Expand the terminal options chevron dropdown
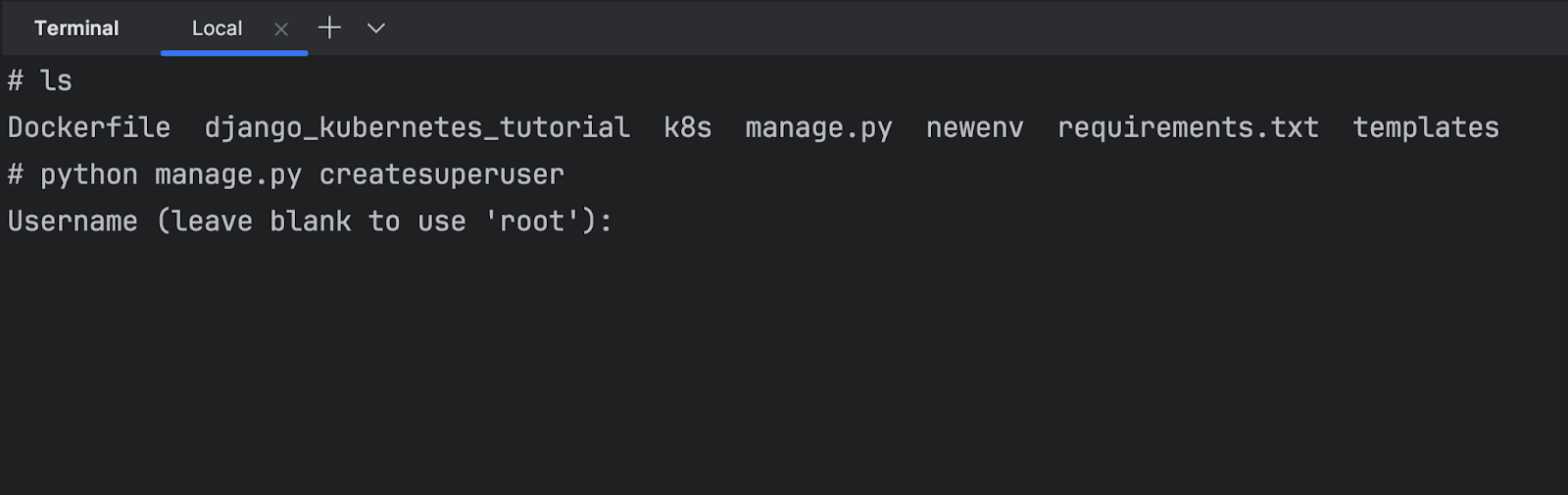This screenshot has height=495, width=1568. point(375,28)
